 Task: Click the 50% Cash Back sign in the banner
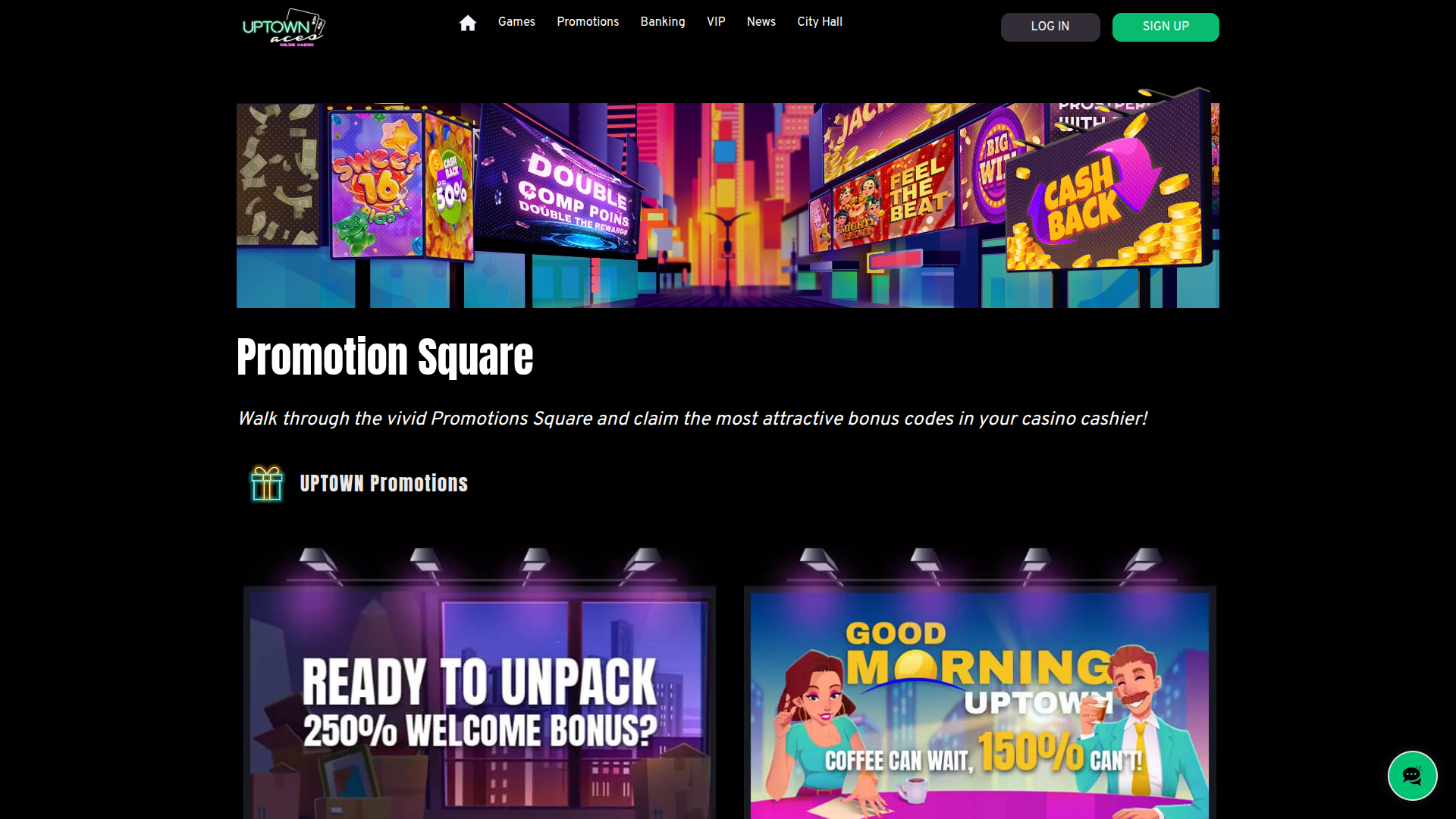point(449,186)
